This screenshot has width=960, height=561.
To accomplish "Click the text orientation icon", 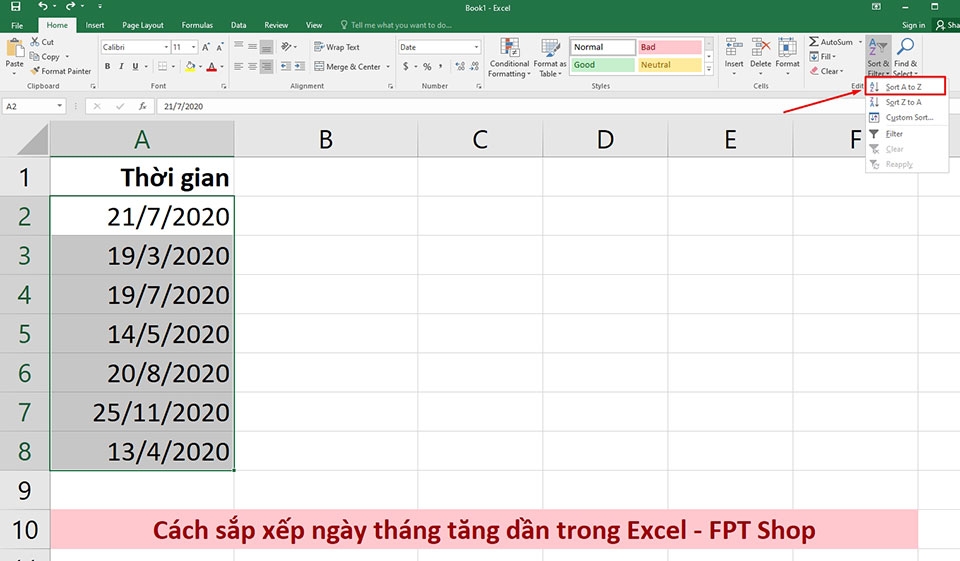I will pyautogui.click(x=286, y=47).
